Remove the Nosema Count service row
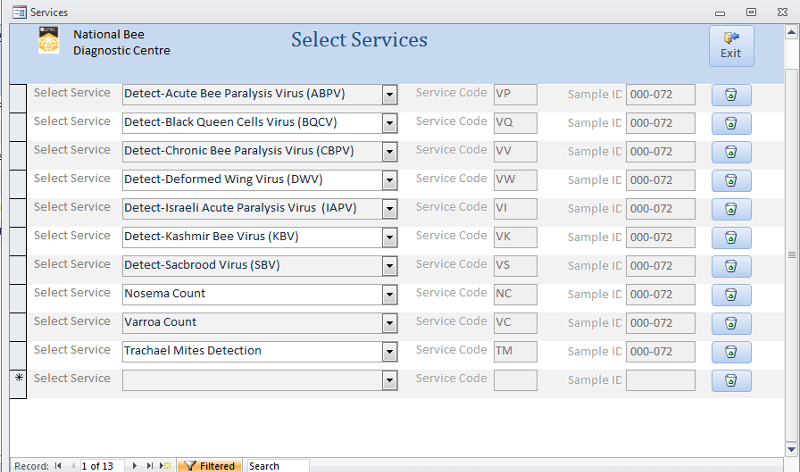Screen dimensions: 800x472 click(731, 295)
